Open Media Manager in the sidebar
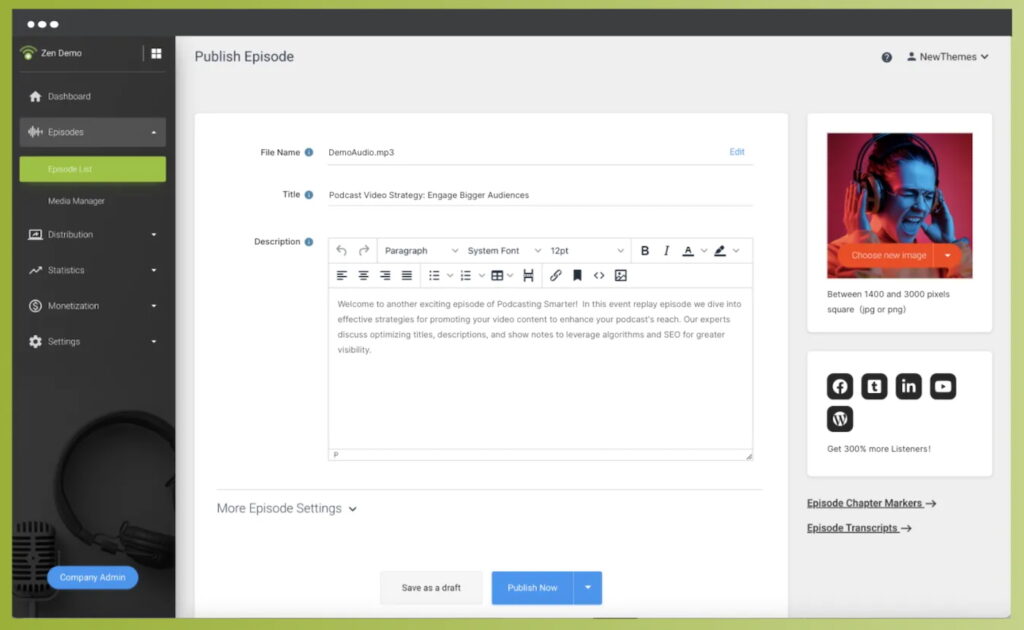Screen dimensions: 1024x630 tap(76, 201)
